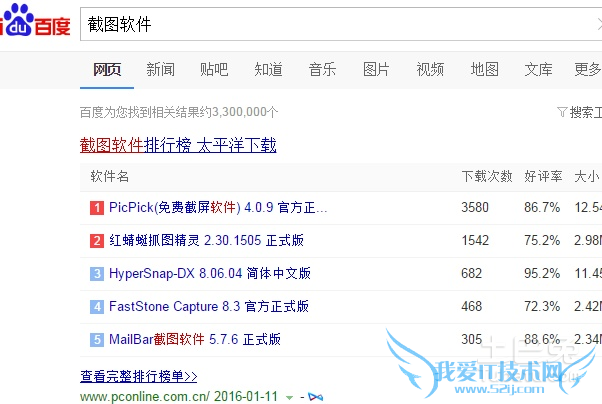The image size is (602, 404).
Task: Expand the green dropdown arrow beside 2016-01-11
Action: point(289,398)
